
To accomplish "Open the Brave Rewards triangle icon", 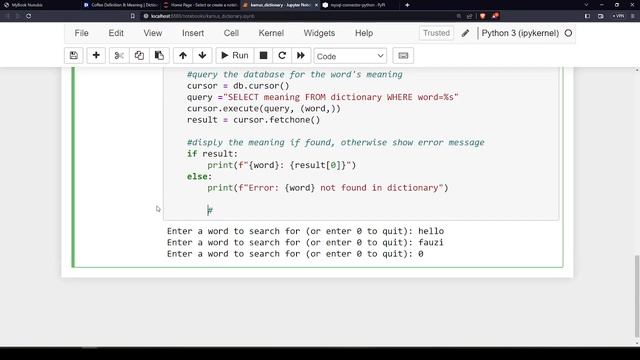I will click(495, 16).
